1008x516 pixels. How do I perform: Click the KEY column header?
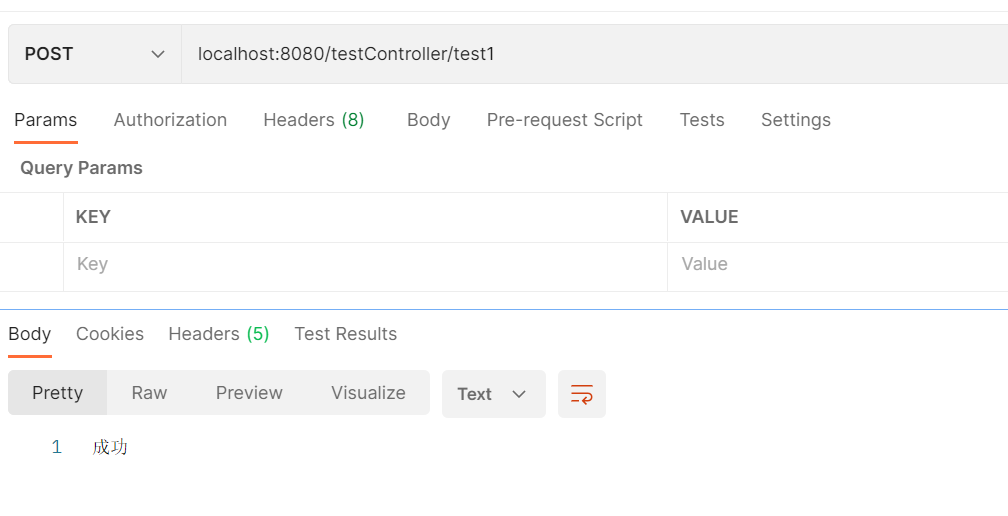point(93,217)
